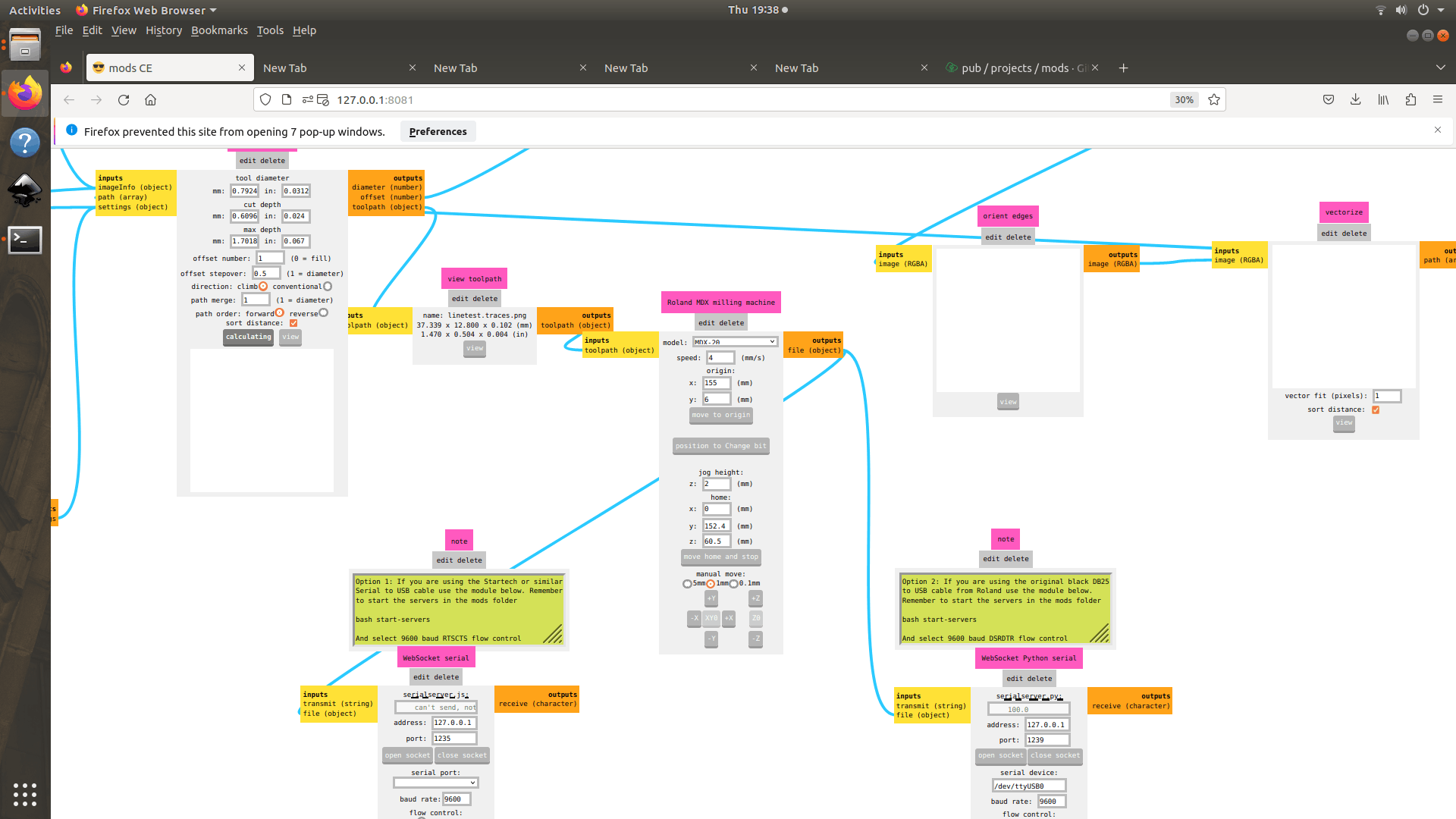Open the extensions puzzle icon
Viewport: 1456px width, 819px height.
[1410, 99]
